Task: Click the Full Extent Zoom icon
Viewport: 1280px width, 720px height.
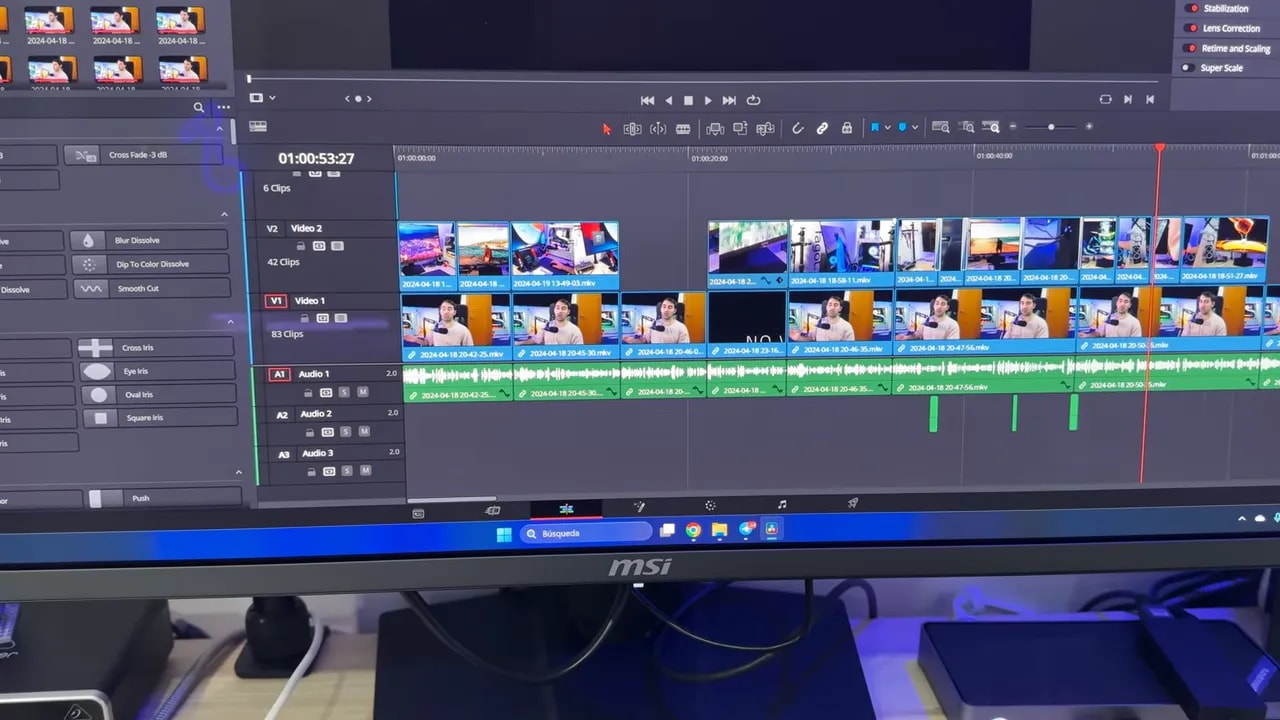Action: (941, 127)
